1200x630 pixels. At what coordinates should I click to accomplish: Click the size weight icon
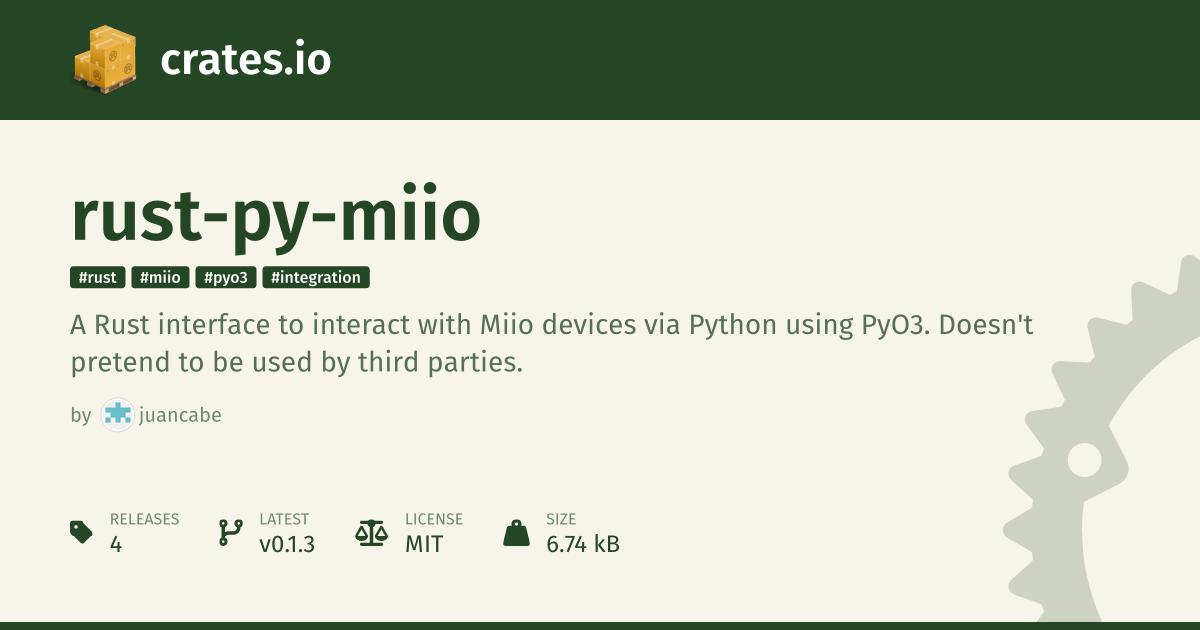(x=516, y=532)
